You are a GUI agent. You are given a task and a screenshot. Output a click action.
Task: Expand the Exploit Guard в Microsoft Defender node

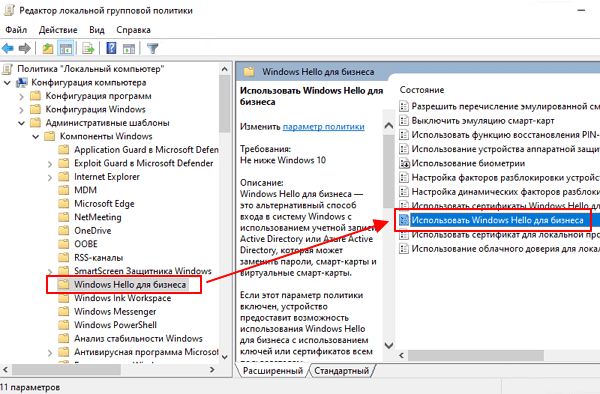pos(50,164)
